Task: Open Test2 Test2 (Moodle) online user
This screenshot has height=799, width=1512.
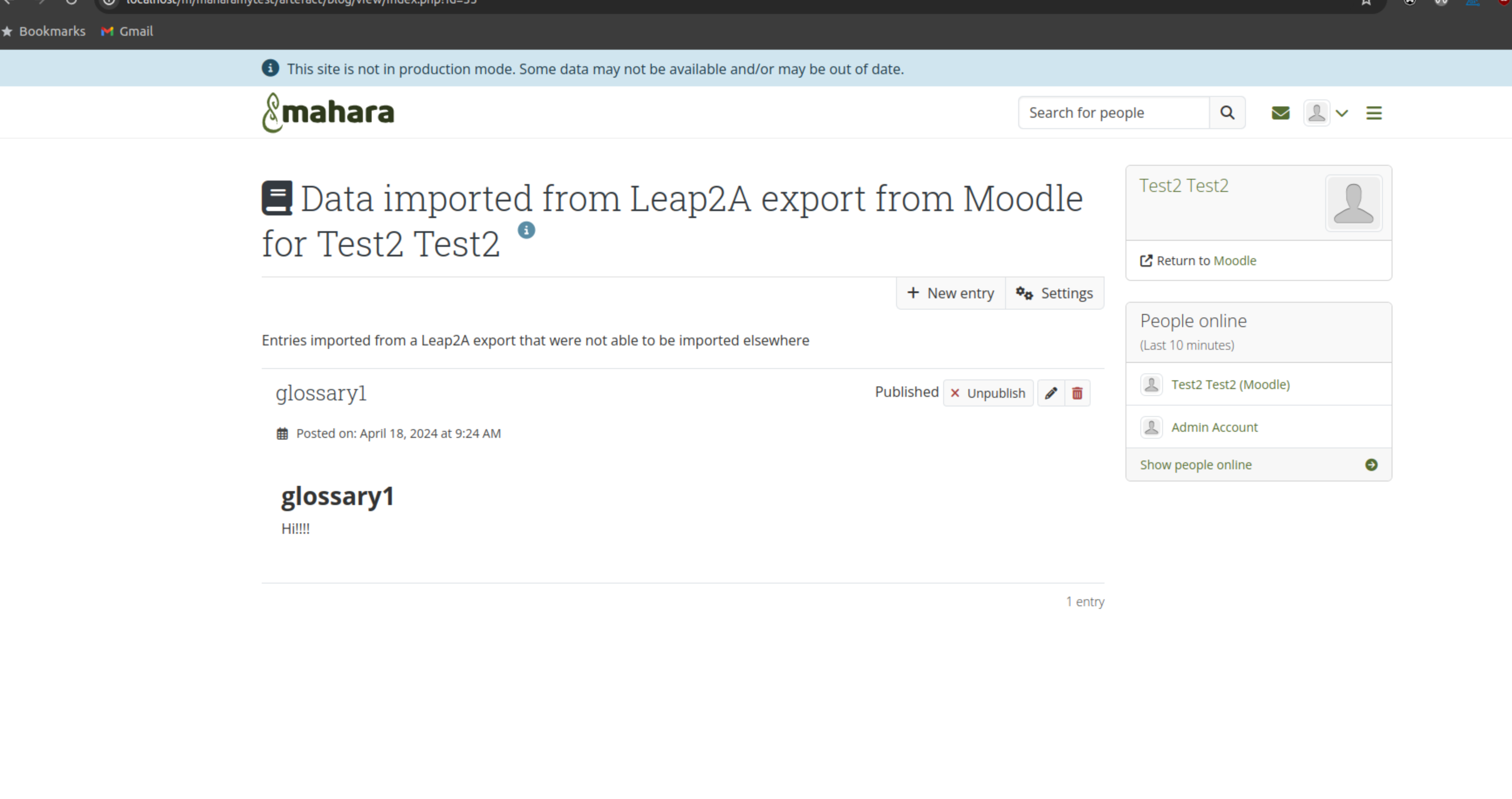Action: (1230, 384)
